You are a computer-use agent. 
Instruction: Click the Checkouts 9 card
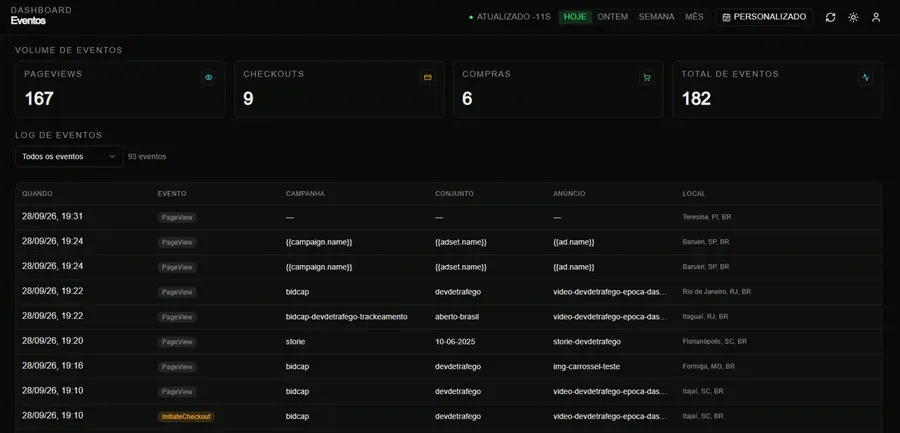coord(339,90)
